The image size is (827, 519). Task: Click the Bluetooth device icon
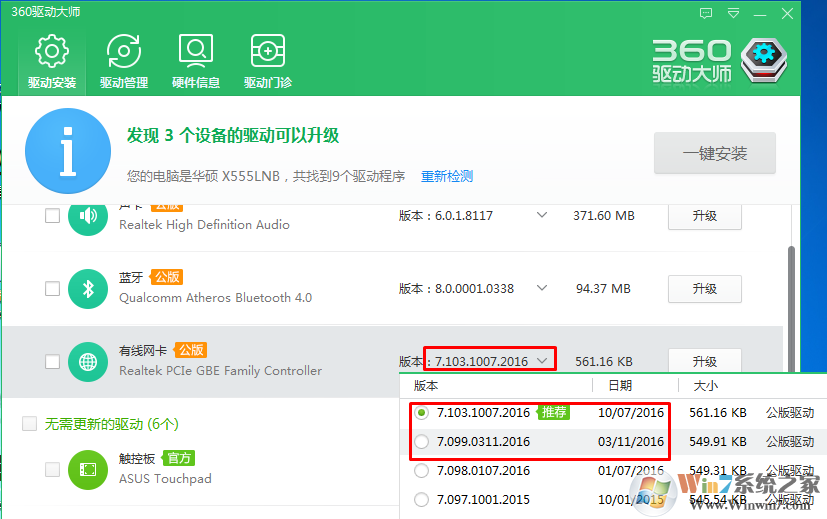coord(88,289)
